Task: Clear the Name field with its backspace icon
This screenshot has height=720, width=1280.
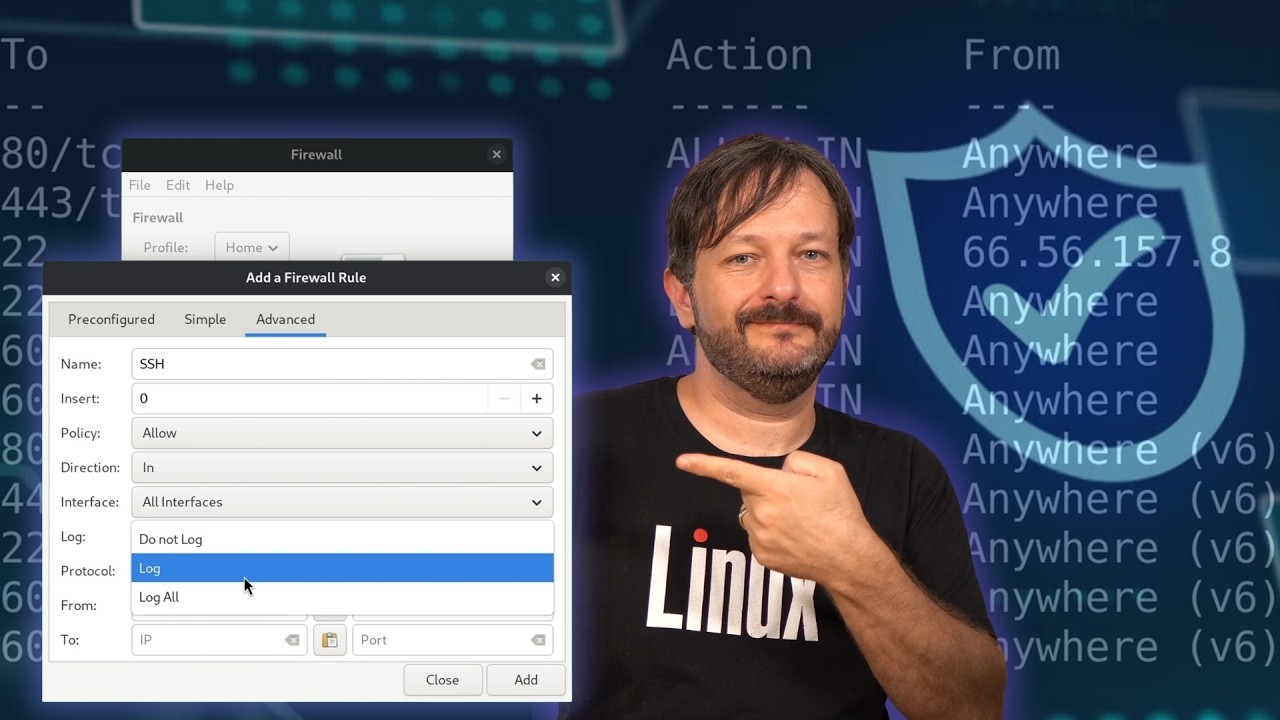Action: click(537, 364)
